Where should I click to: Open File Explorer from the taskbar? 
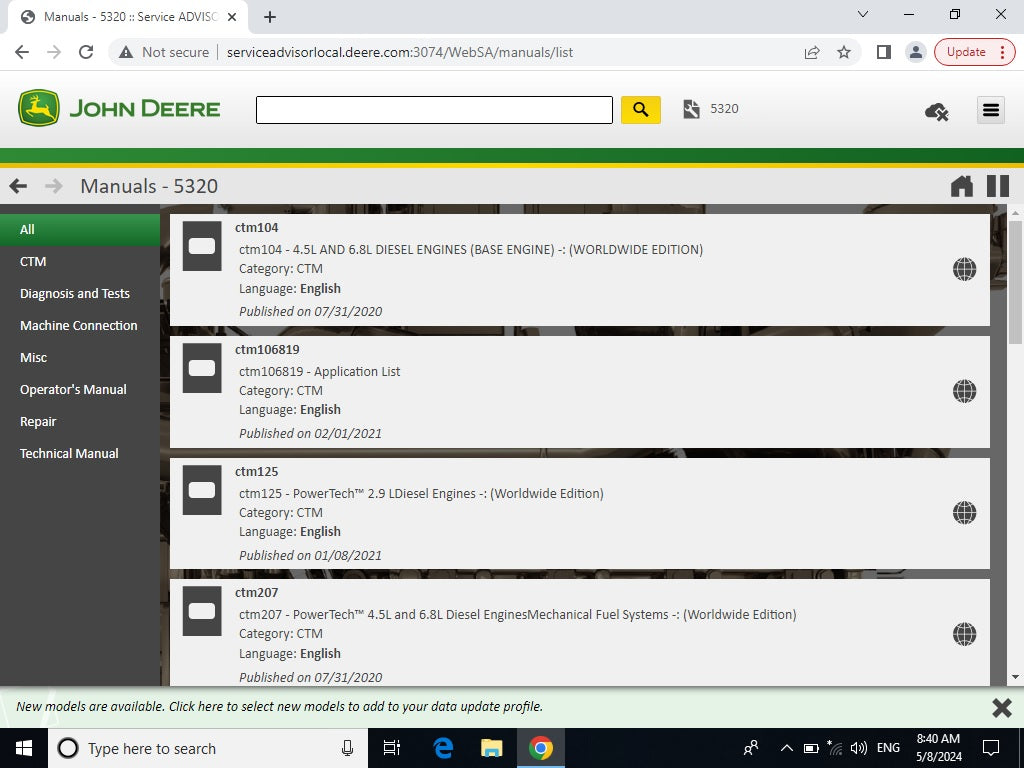point(491,748)
